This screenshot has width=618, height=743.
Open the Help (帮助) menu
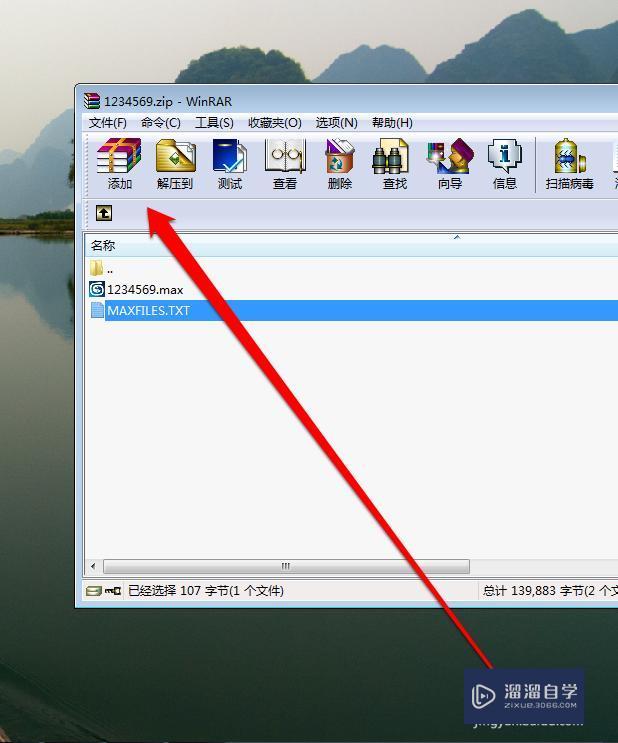(x=392, y=123)
